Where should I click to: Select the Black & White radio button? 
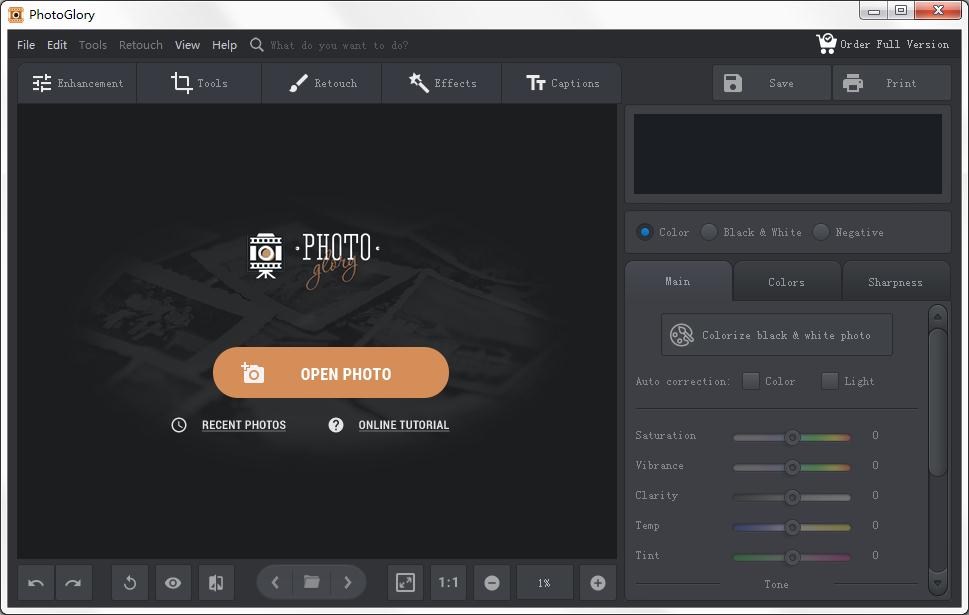click(709, 232)
